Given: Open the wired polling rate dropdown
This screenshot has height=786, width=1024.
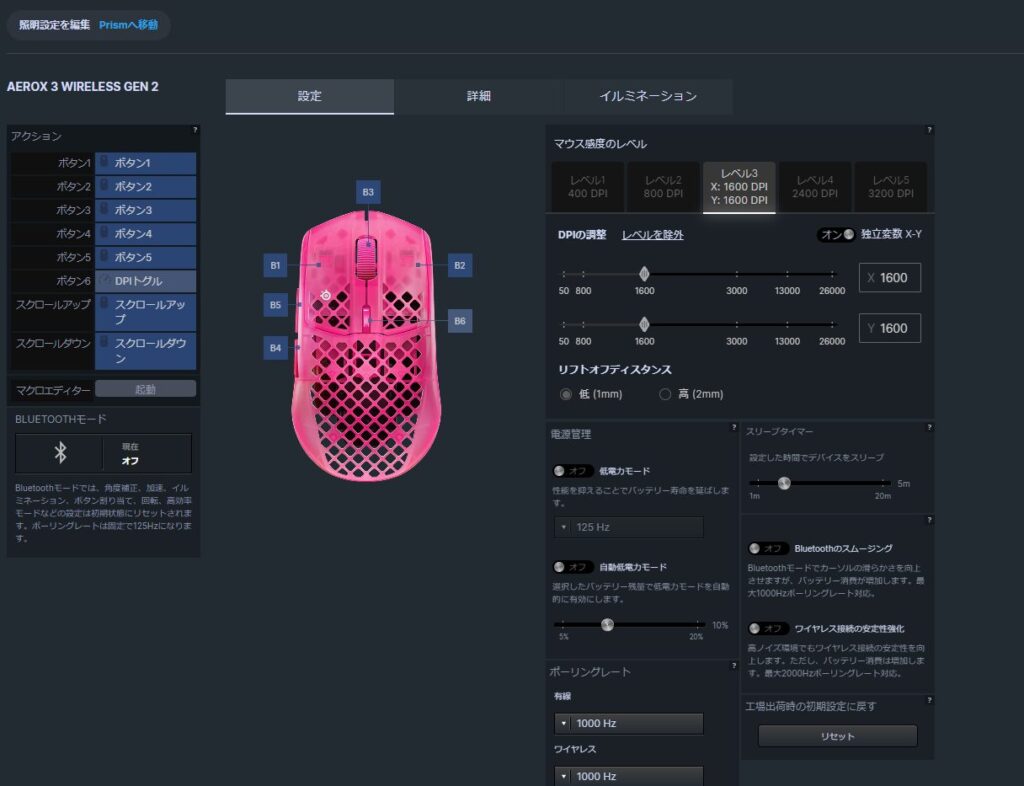Looking at the screenshot, I should (x=628, y=723).
